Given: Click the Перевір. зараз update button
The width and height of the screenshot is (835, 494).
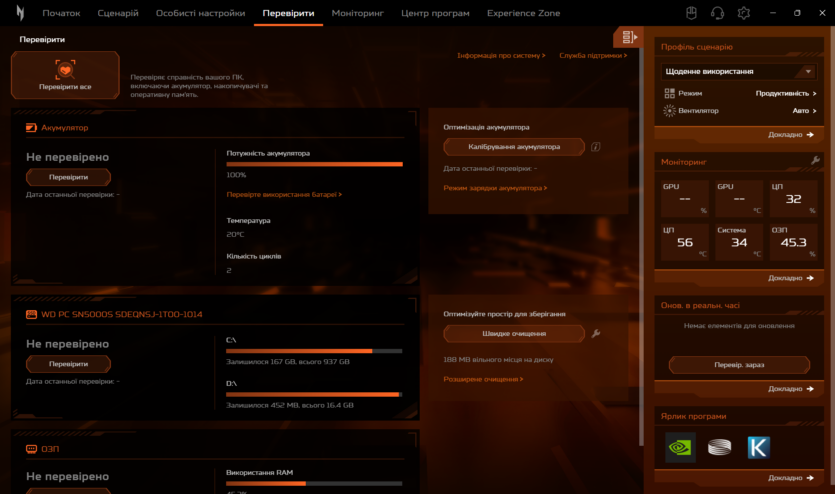Looking at the screenshot, I should pyautogui.click(x=739, y=365).
